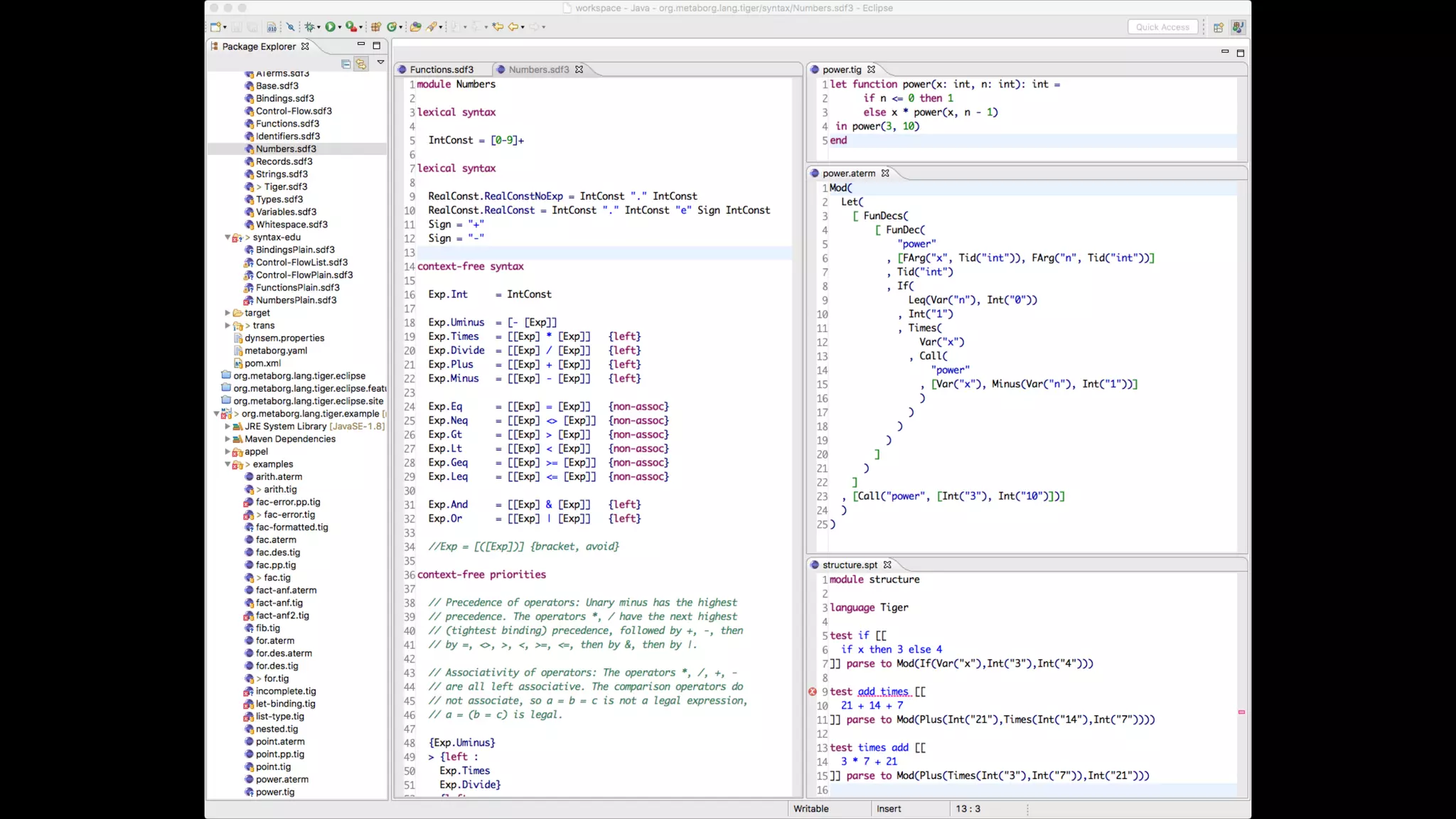Open the Java perspective icon

[1238, 27]
